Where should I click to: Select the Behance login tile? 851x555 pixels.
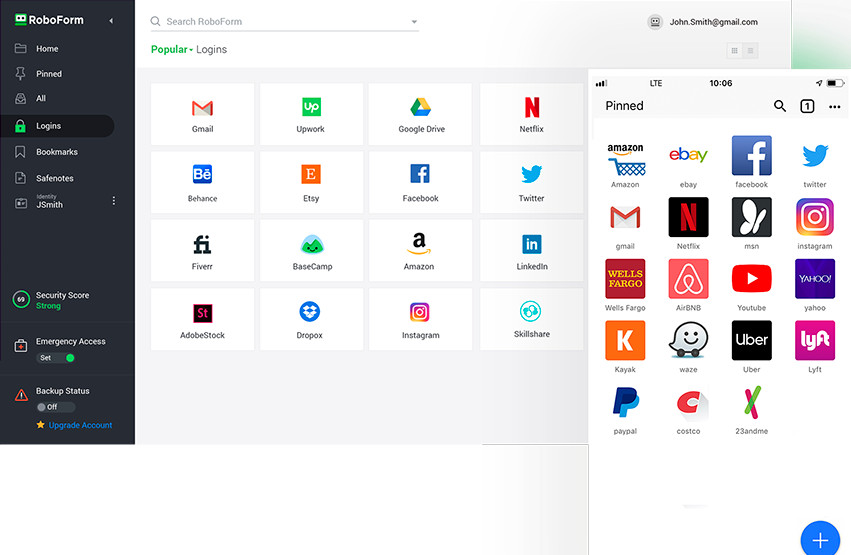(202, 182)
